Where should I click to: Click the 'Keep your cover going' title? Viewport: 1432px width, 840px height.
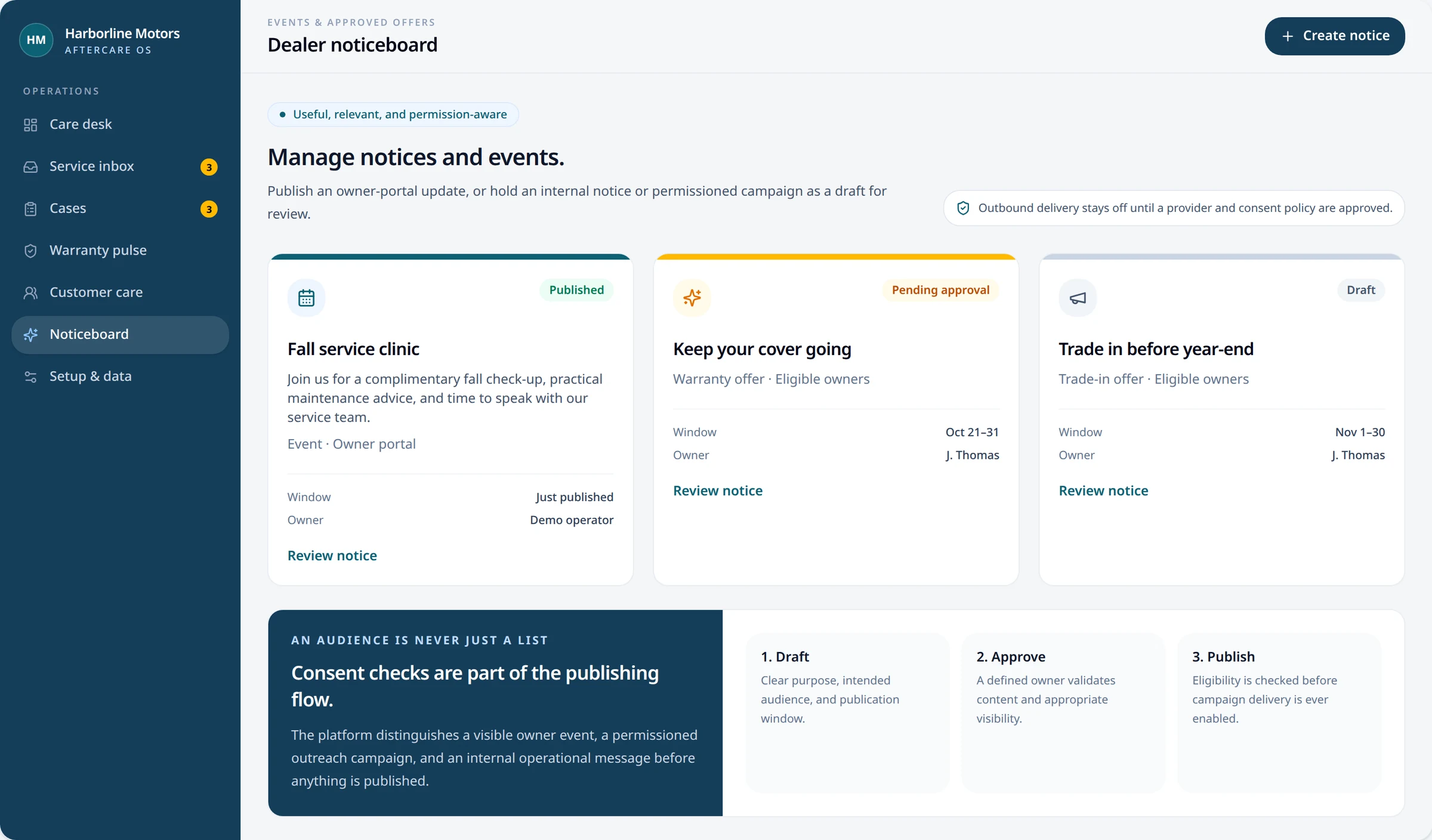pyautogui.click(x=762, y=349)
